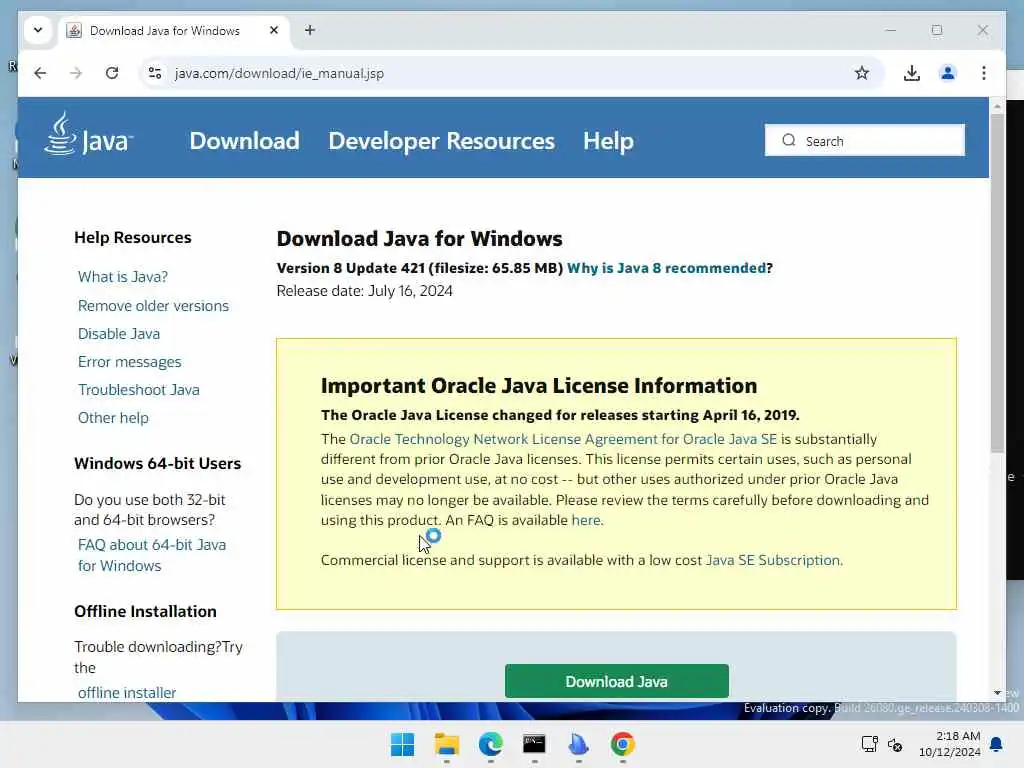Click Why is Java 8 recommended link
Image resolution: width=1024 pixels, height=768 pixels.
tap(666, 268)
